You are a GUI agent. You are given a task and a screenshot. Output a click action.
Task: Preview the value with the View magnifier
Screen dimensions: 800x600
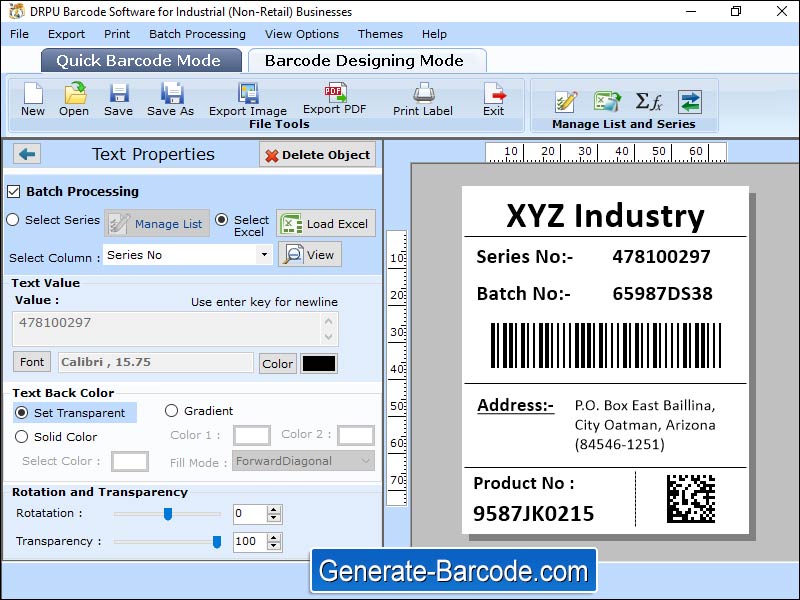point(311,254)
